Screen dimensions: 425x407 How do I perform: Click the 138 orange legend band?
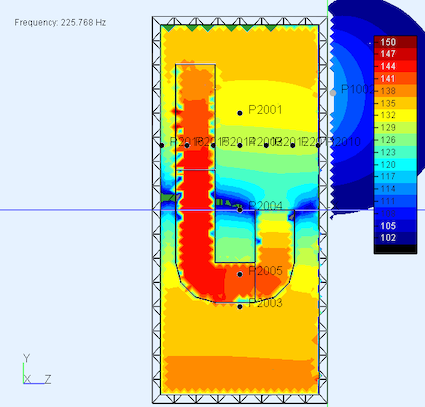coord(396,91)
